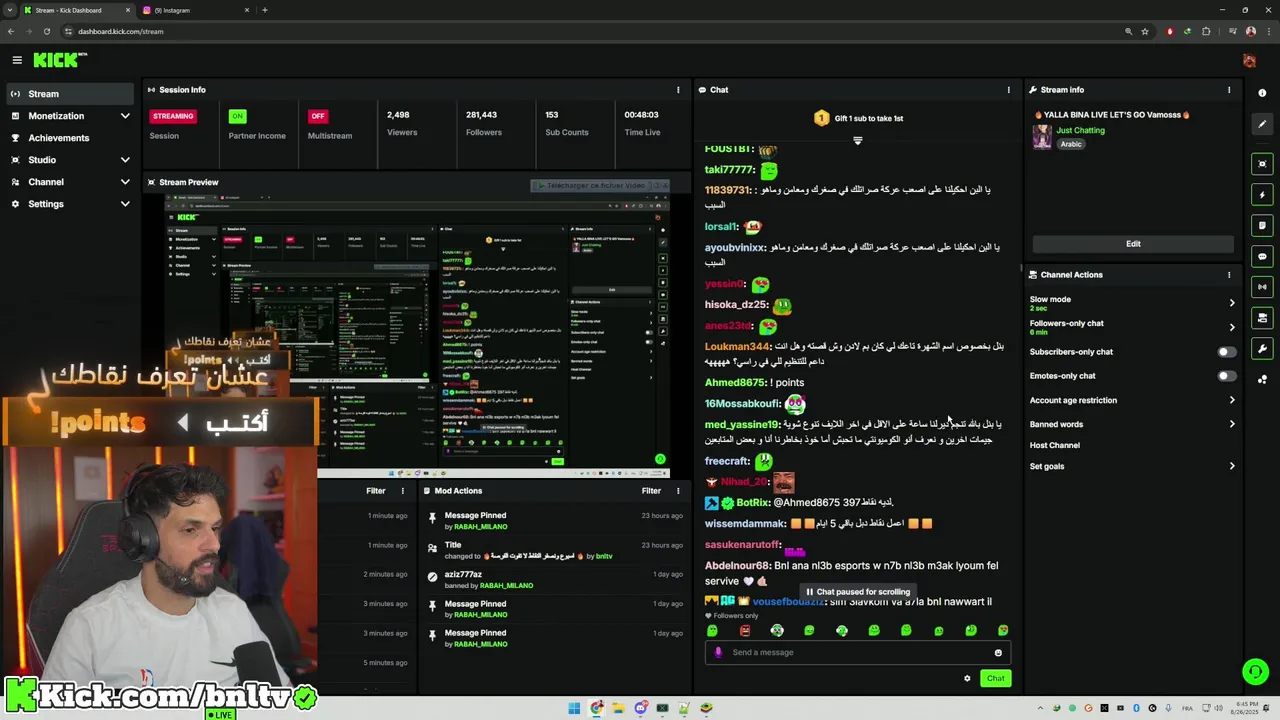Open Slow mode options chevron
This screenshot has width=1280, height=720.
[x=1231, y=303]
